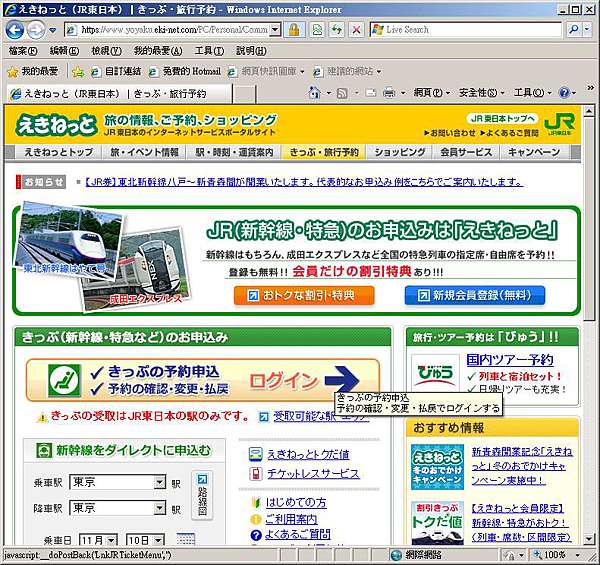Open the 編輯(E) menu
The width and height of the screenshot is (600, 565).
(64, 50)
